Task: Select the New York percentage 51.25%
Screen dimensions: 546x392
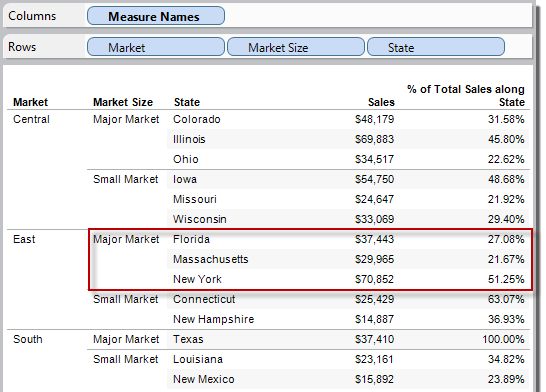Action: pyautogui.click(x=506, y=279)
